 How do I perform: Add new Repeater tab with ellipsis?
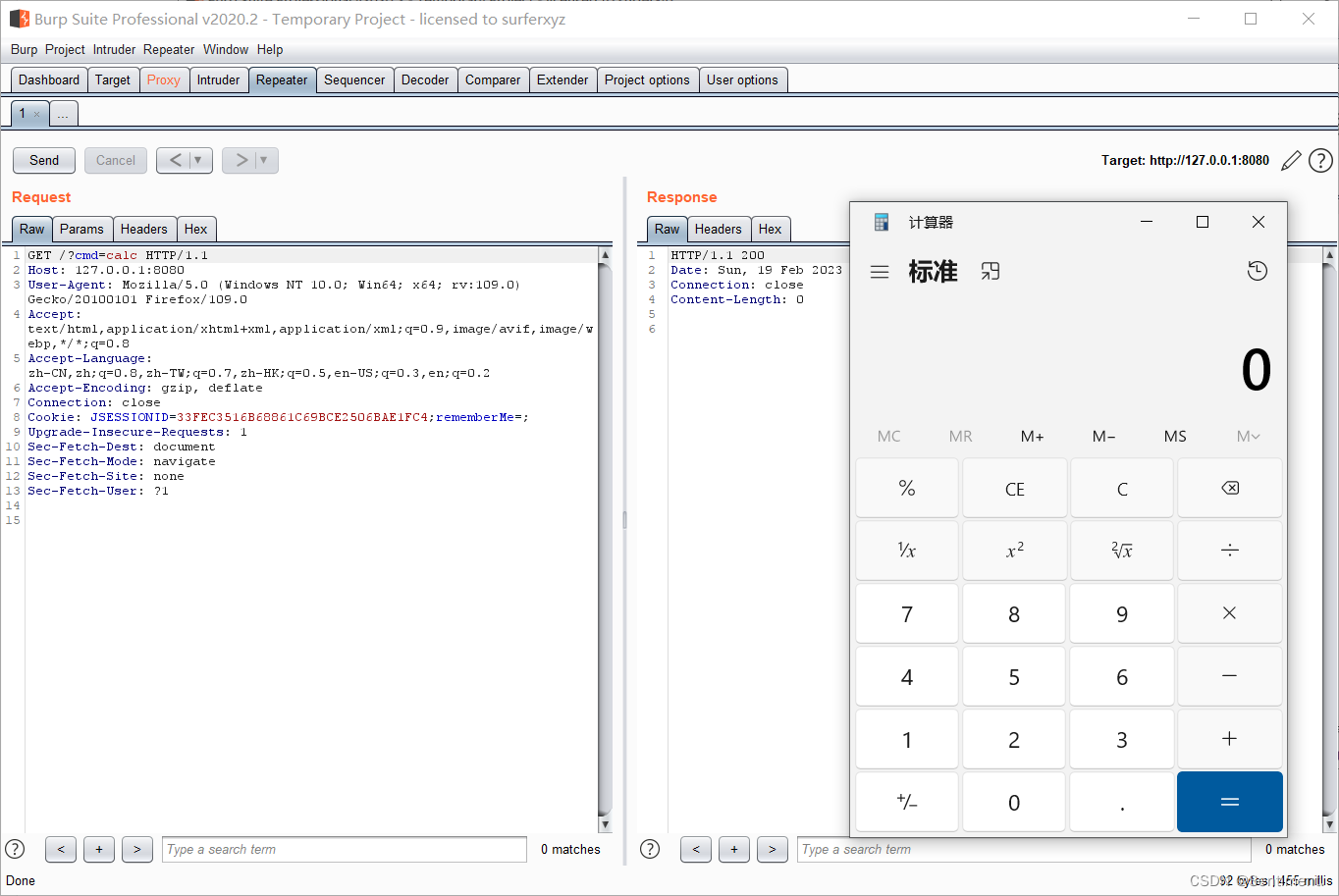pyautogui.click(x=63, y=114)
